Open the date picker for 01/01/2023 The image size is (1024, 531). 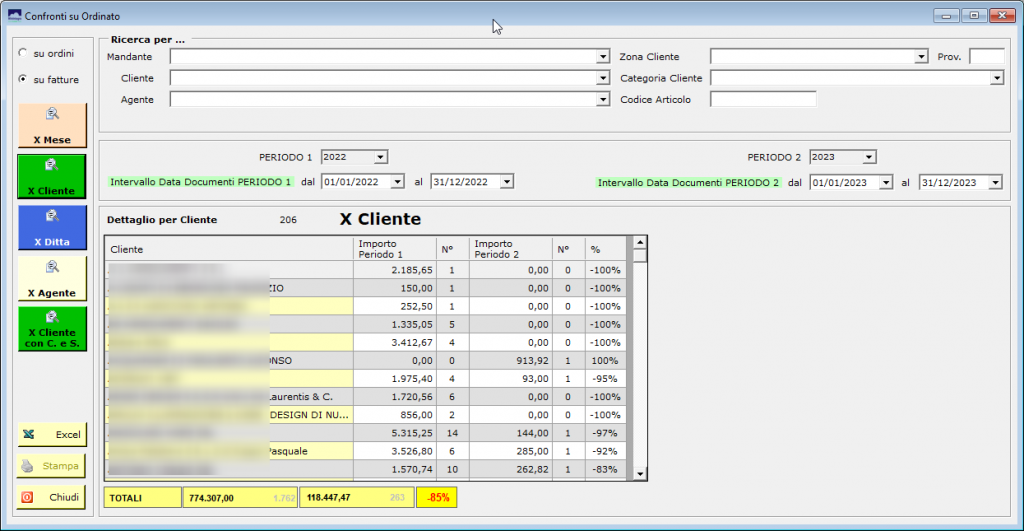tap(886, 183)
